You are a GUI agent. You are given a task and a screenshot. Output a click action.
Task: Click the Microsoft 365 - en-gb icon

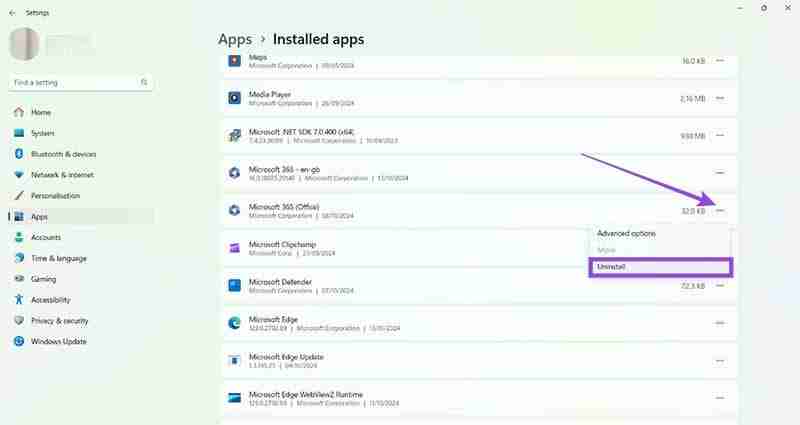click(234, 173)
